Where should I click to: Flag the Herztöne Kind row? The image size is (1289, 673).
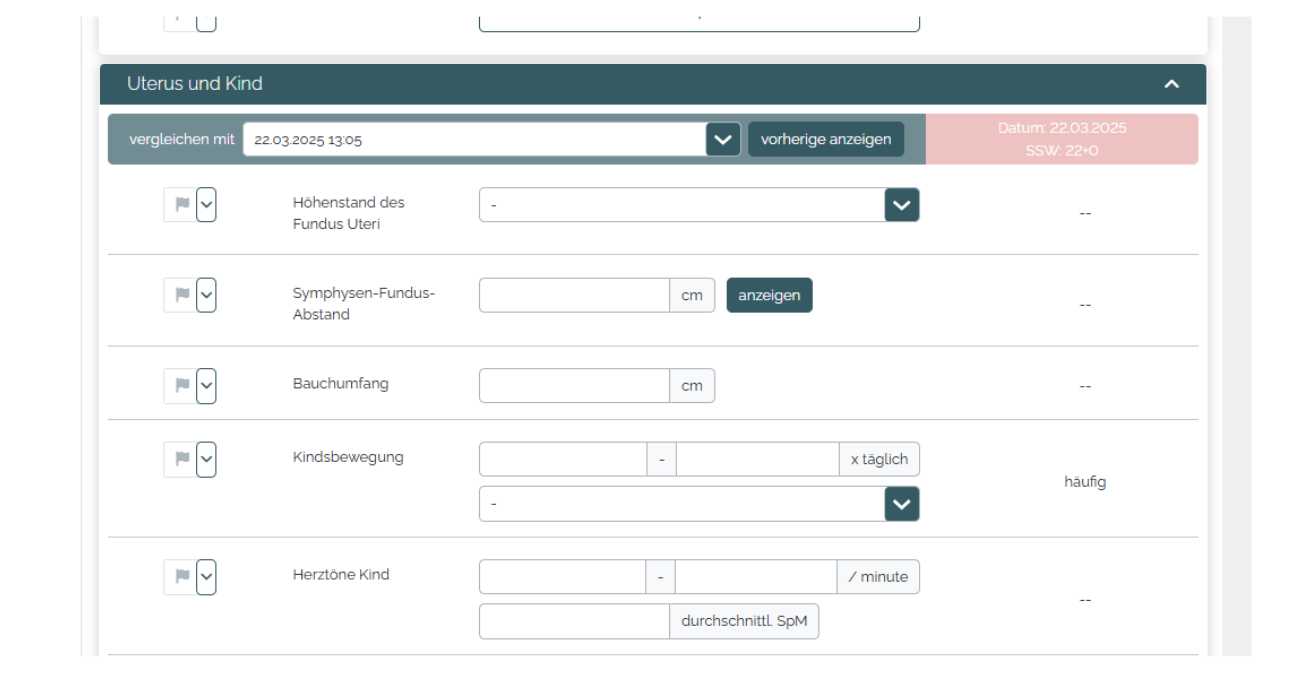(181, 577)
